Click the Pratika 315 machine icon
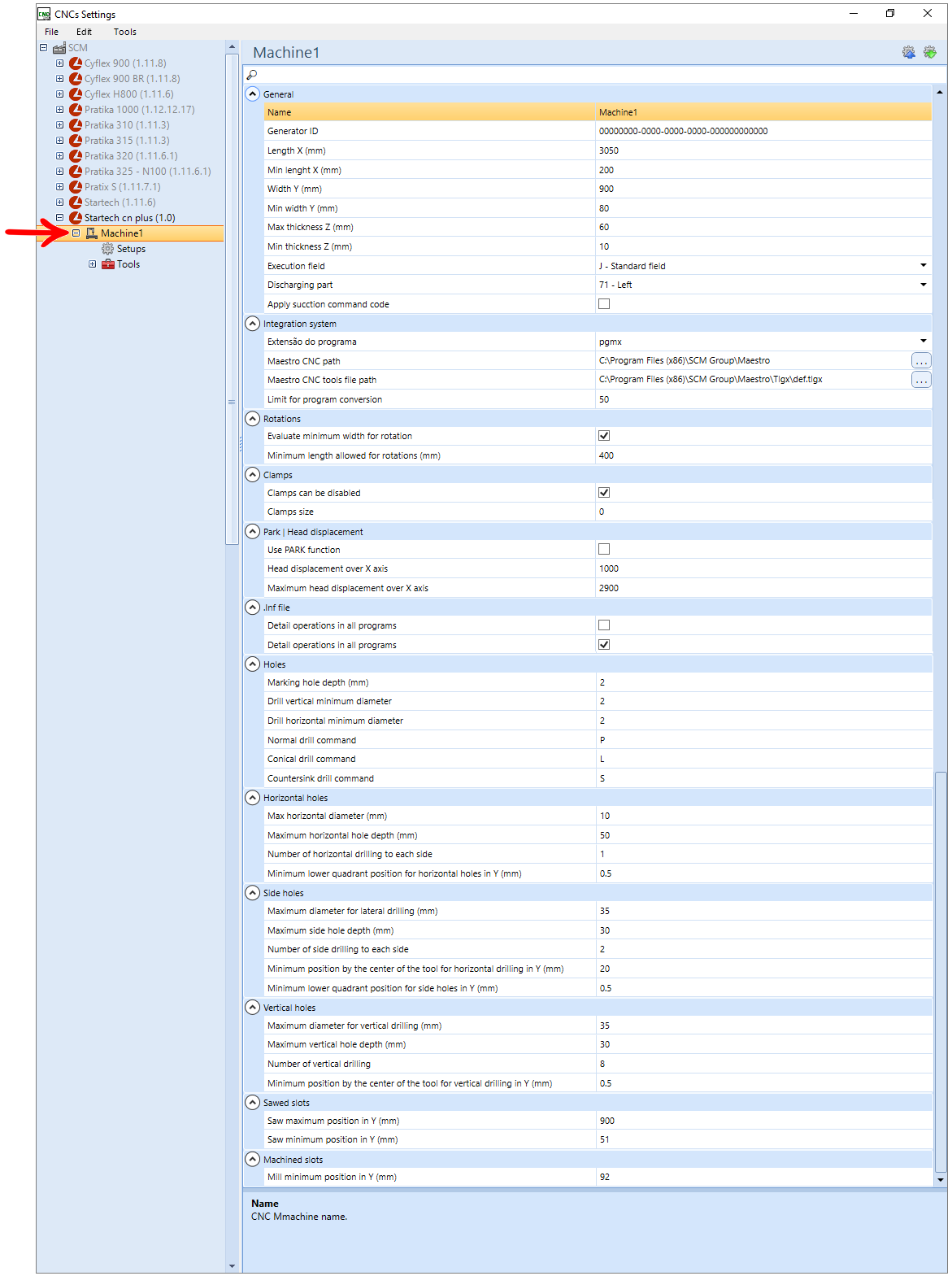Image resolution: width=952 pixels, height=1276 pixels. click(x=76, y=141)
